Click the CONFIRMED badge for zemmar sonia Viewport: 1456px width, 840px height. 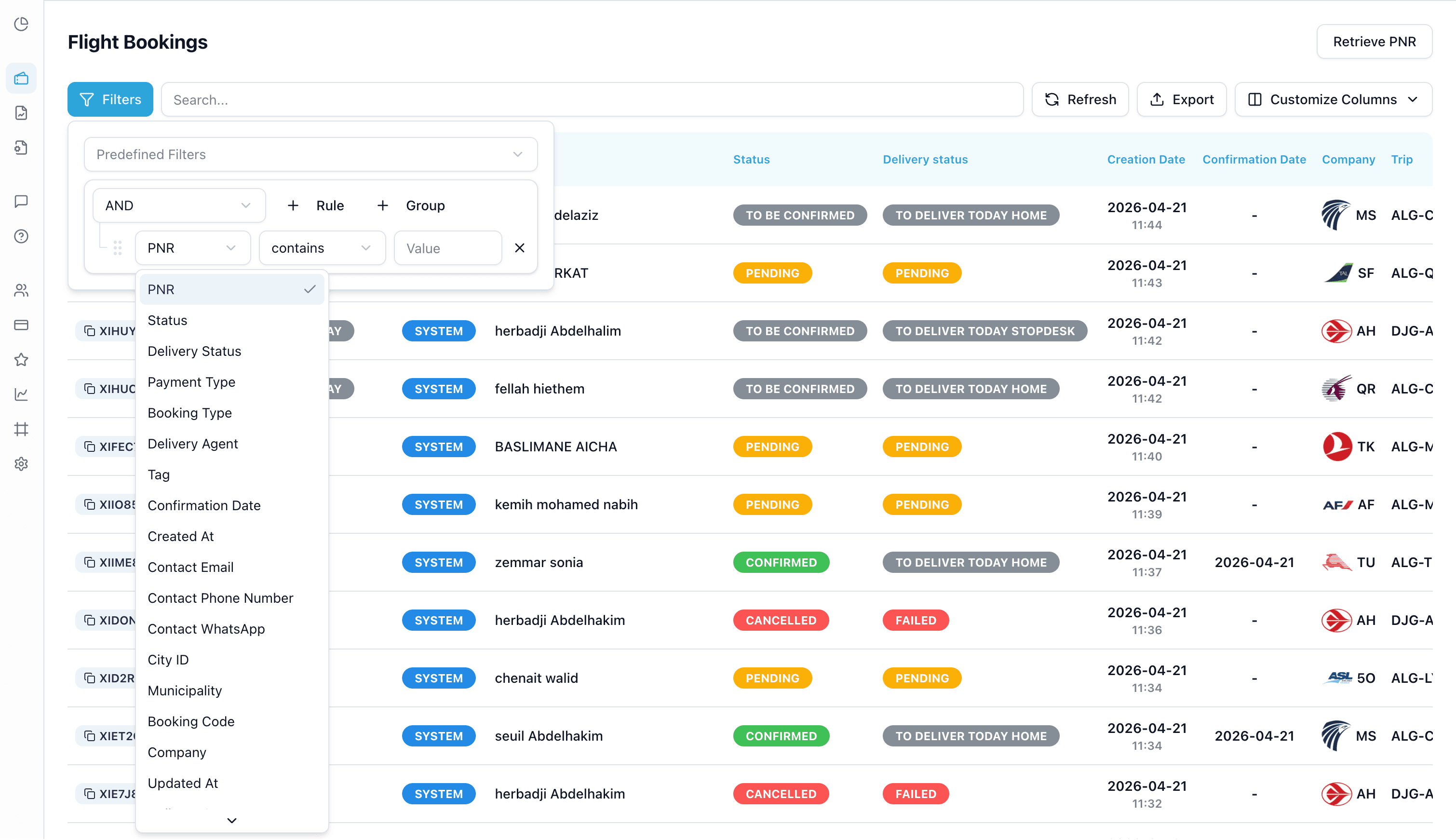click(782, 563)
